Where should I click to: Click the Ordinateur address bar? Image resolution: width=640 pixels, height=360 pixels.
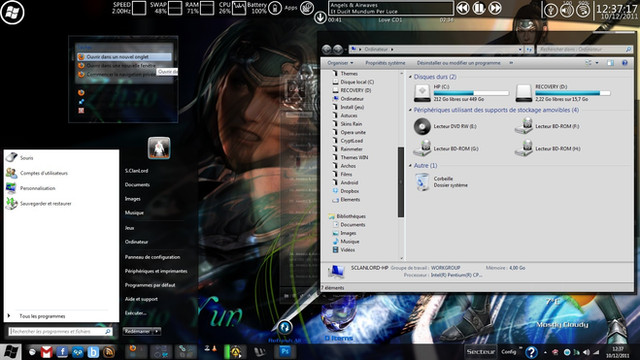[436, 49]
